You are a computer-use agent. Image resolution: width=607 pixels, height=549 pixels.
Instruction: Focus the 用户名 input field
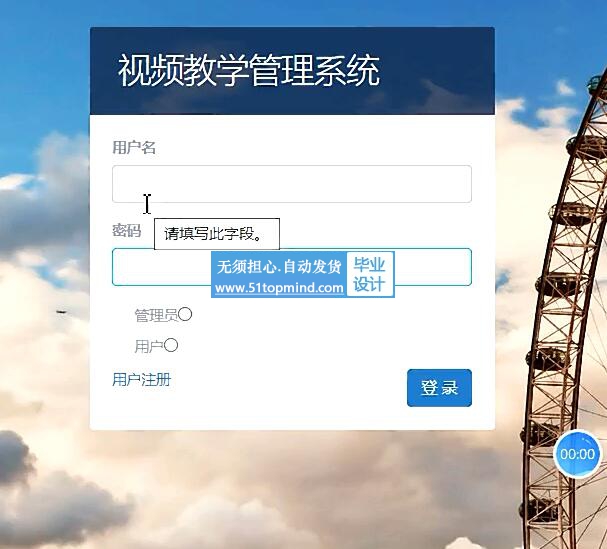292,184
